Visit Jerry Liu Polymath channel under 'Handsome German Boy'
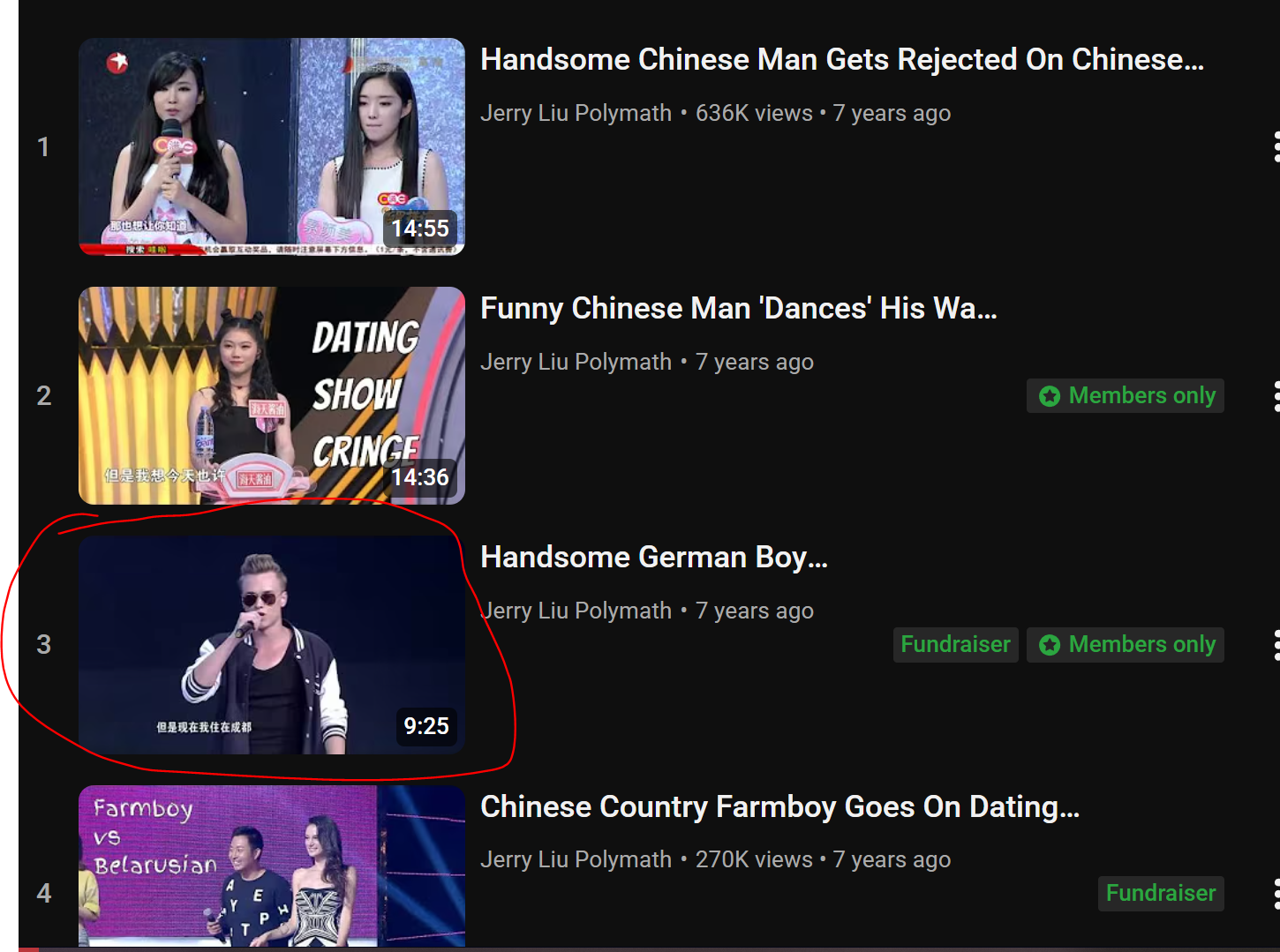 (576, 611)
